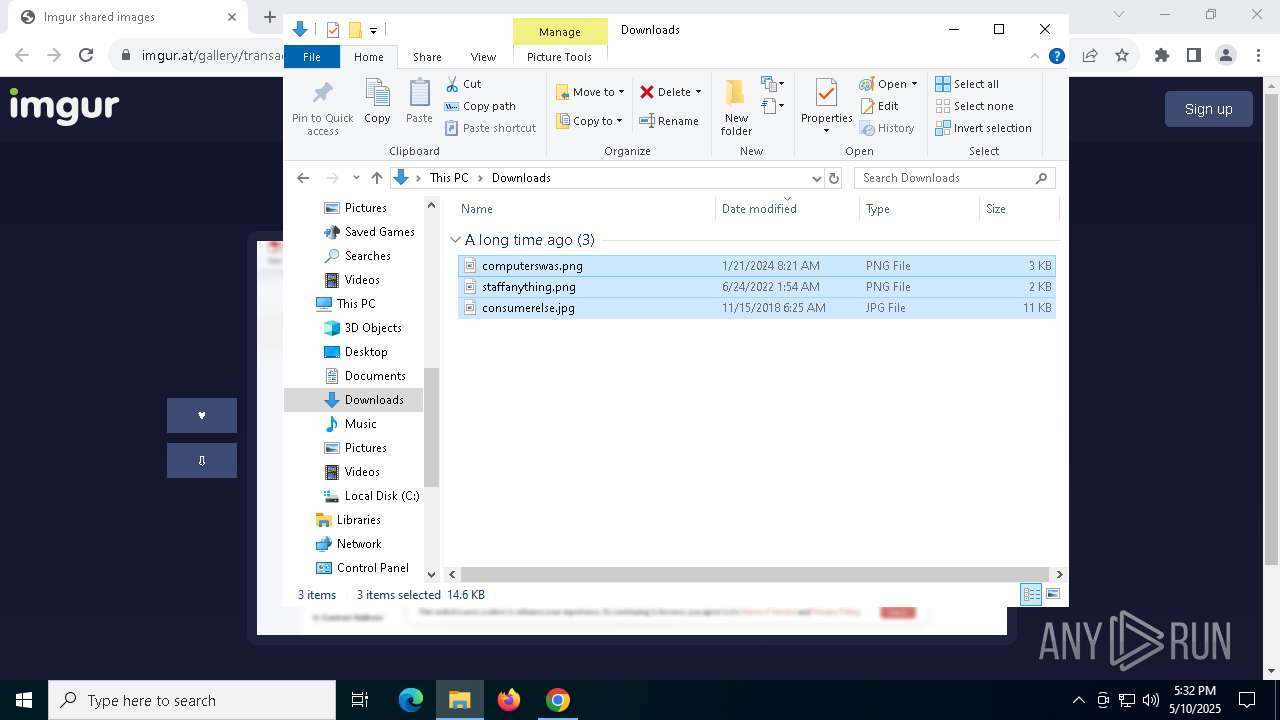Switch to the Home ribbon tab
Image resolution: width=1280 pixels, height=720 pixels.
368,57
